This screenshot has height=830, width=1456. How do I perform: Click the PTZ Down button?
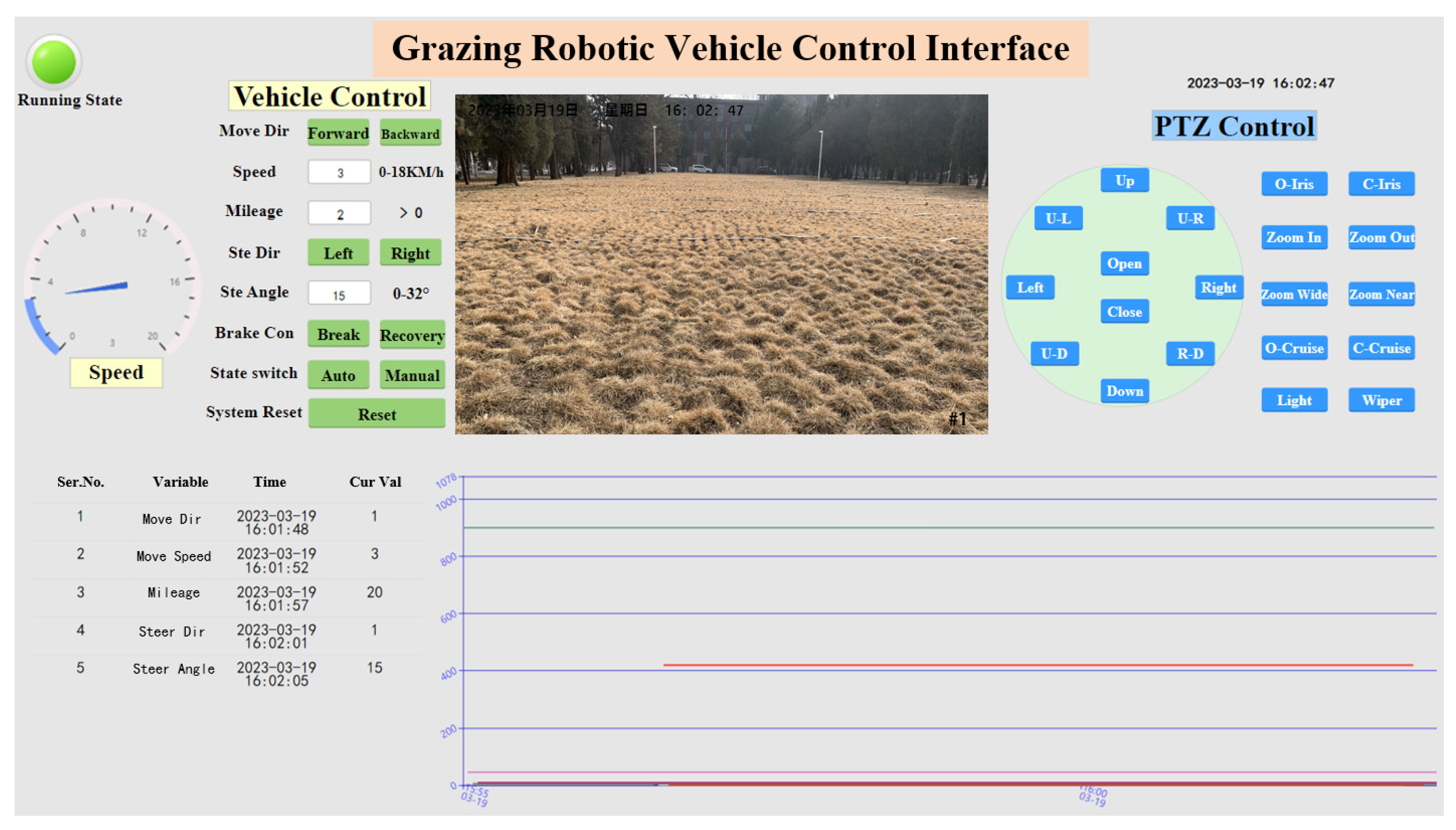(x=1124, y=391)
